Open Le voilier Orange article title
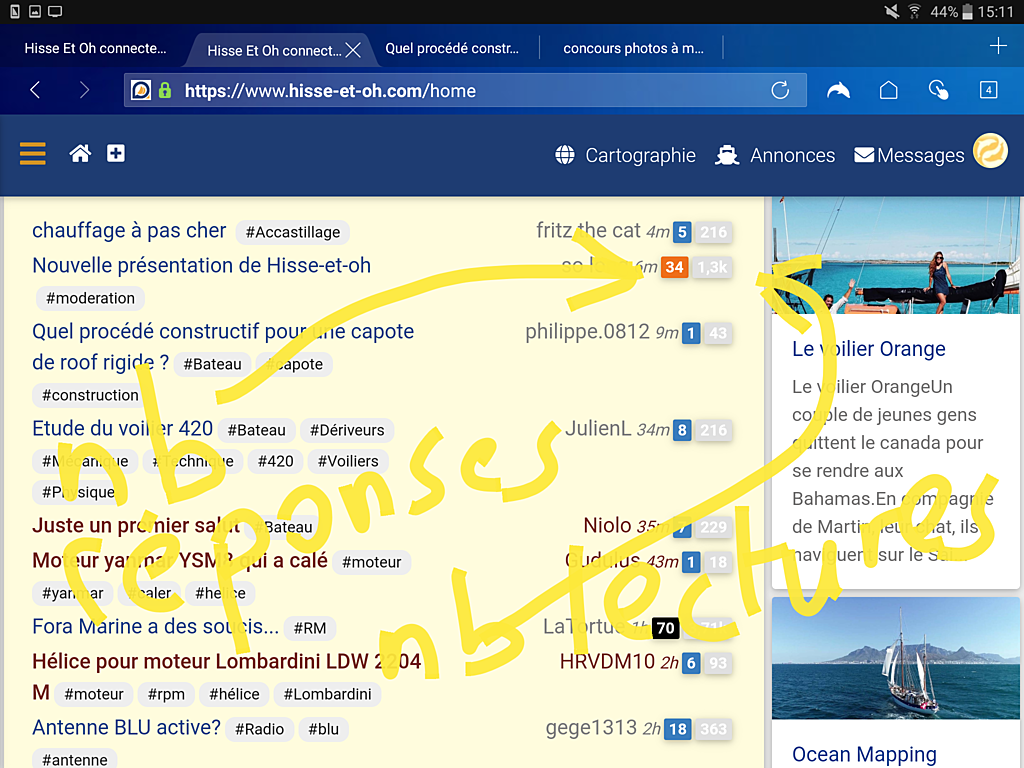The height and width of the screenshot is (768, 1024). 869,349
